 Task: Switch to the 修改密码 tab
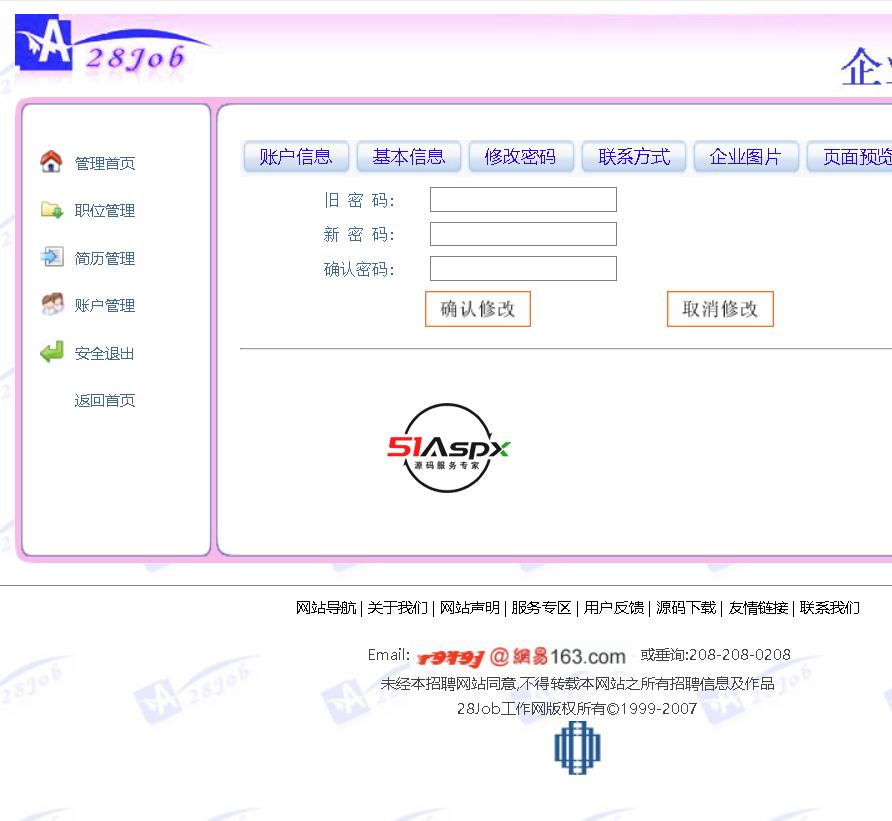tap(521, 156)
